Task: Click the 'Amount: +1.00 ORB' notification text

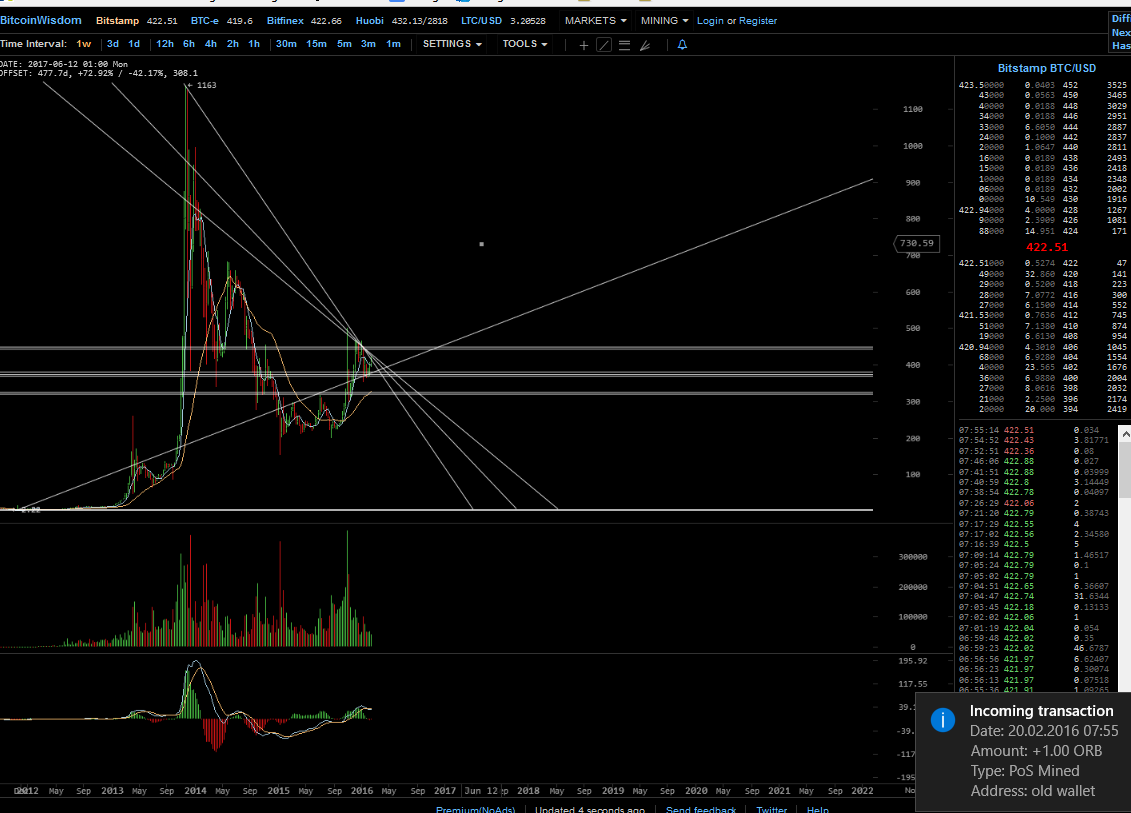Action: [1036, 751]
